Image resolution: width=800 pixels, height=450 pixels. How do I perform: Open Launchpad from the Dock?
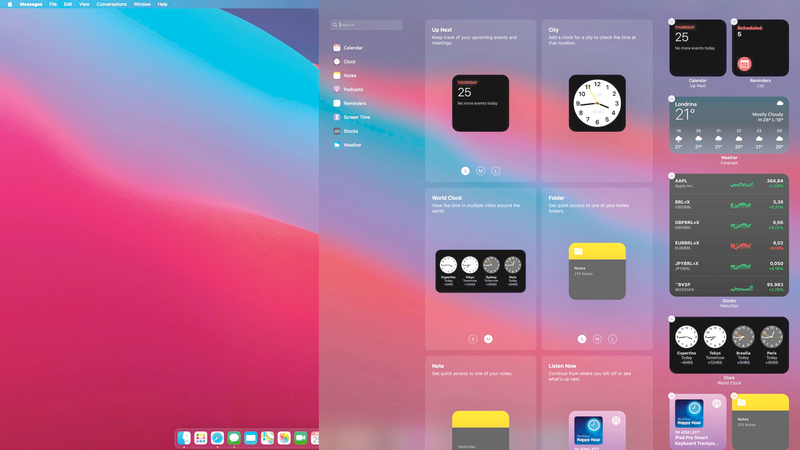click(200, 438)
